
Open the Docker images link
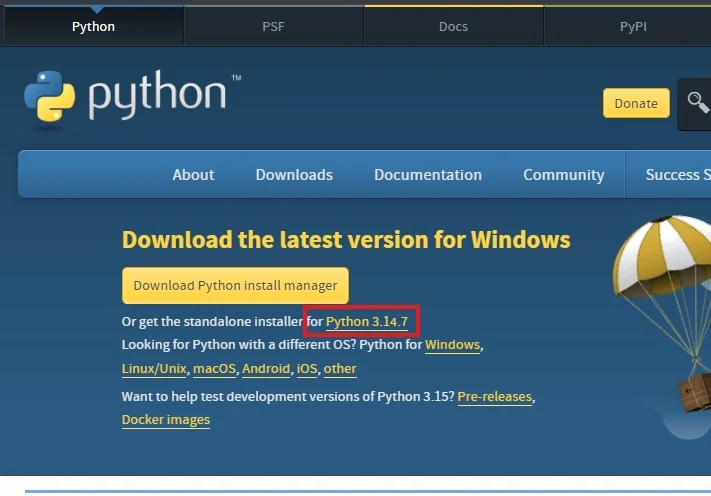tap(166, 420)
